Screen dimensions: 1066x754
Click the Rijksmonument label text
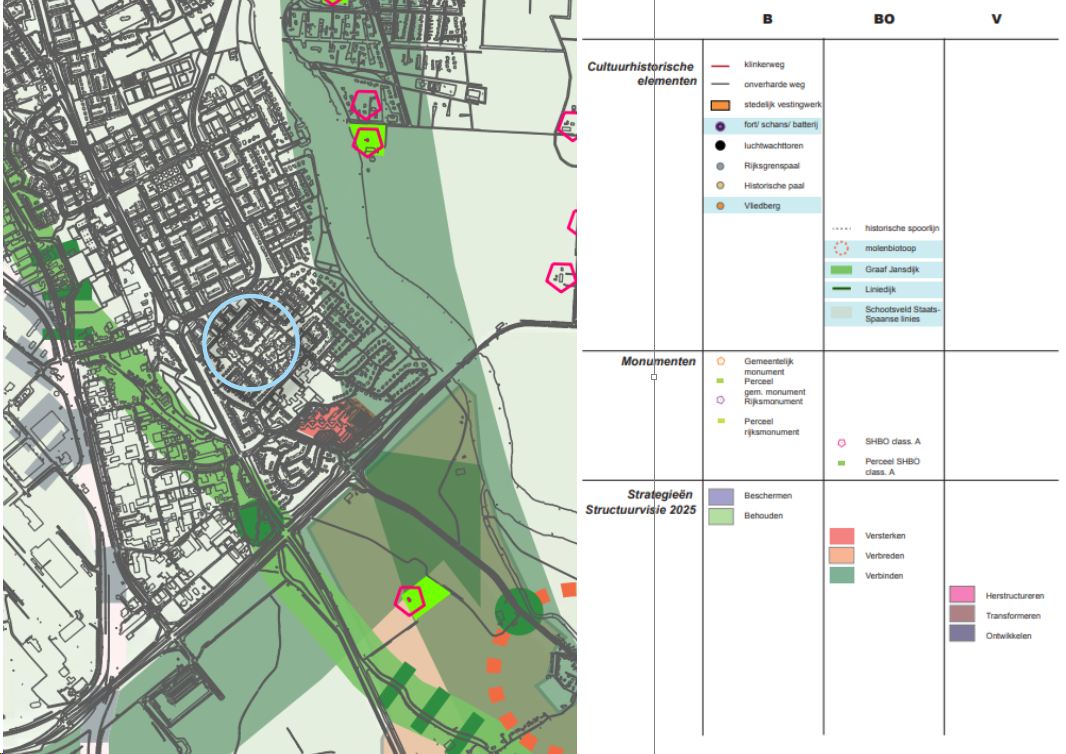pos(774,402)
